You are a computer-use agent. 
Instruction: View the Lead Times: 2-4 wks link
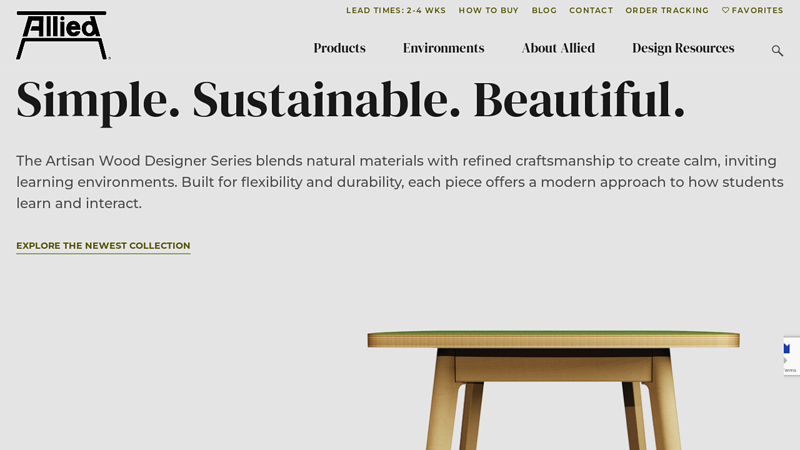(396, 10)
